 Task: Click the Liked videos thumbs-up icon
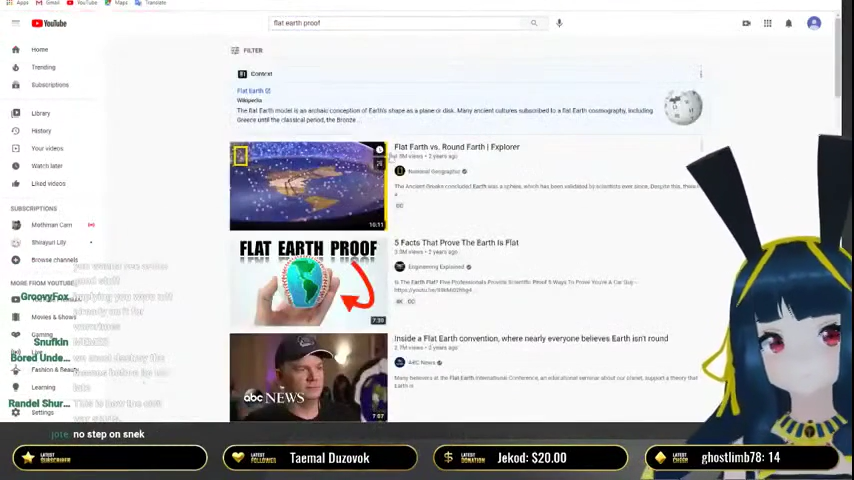[x=16, y=184]
